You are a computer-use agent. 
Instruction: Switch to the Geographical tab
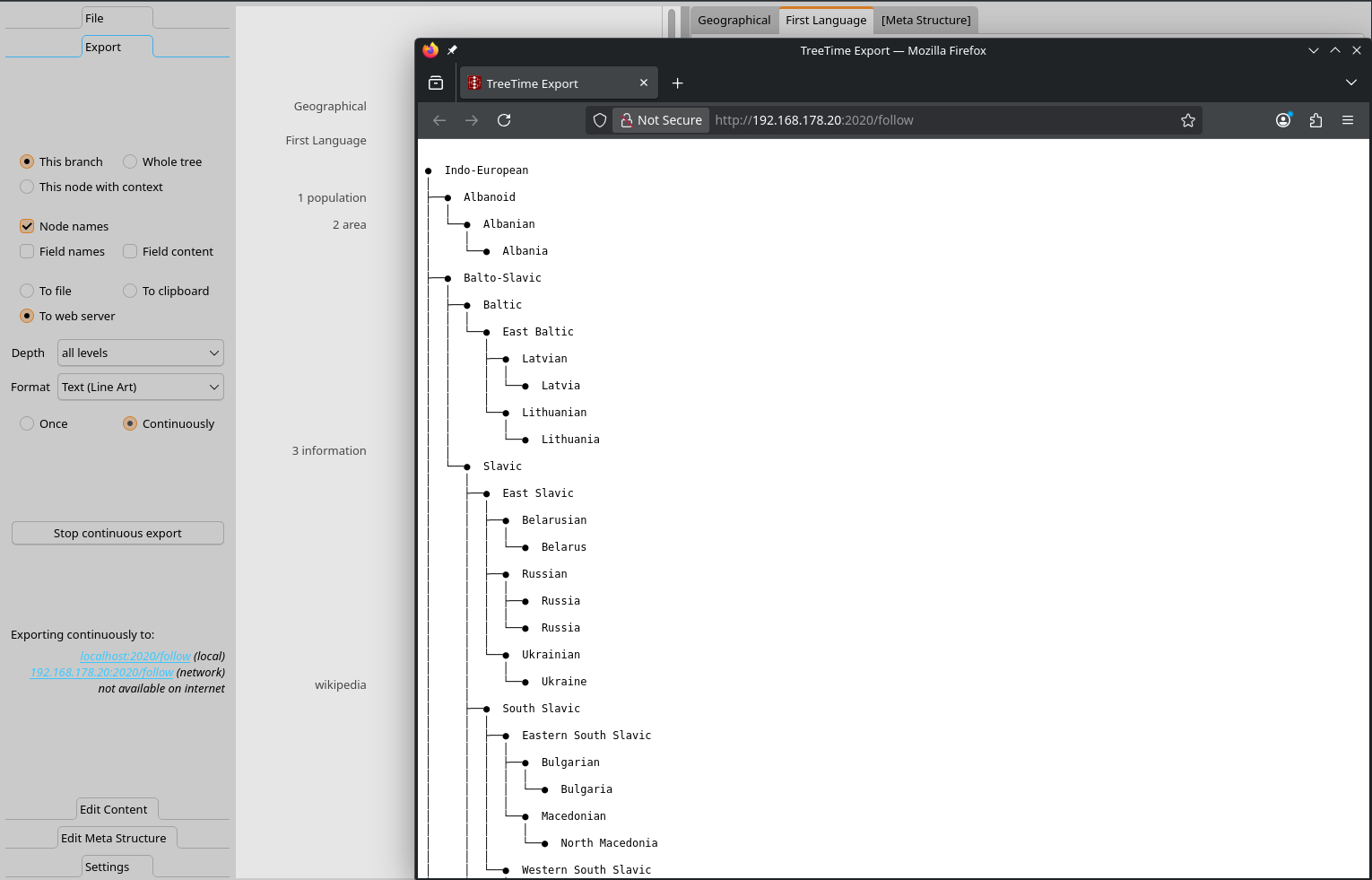734,21
